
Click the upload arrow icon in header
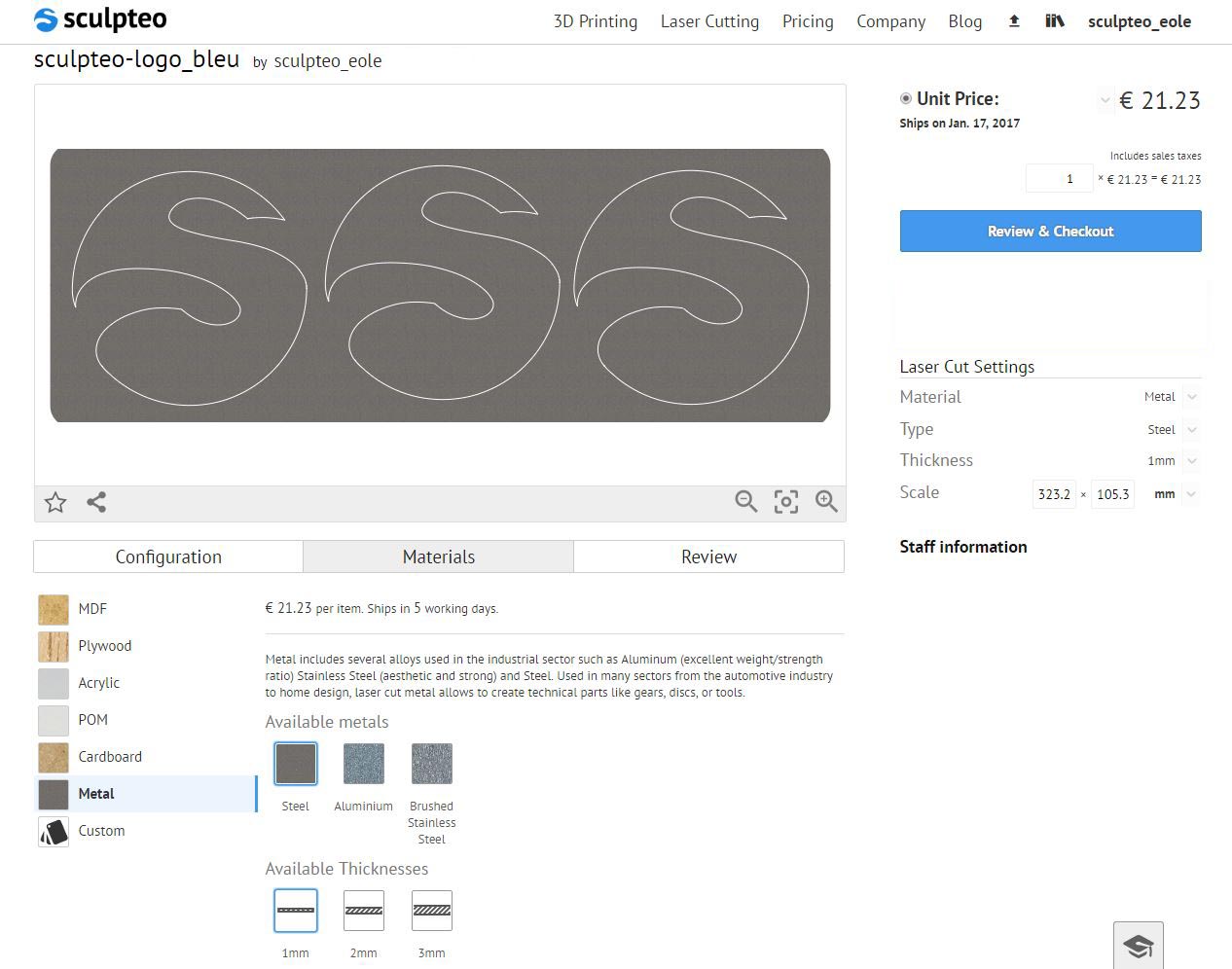[x=1014, y=21]
